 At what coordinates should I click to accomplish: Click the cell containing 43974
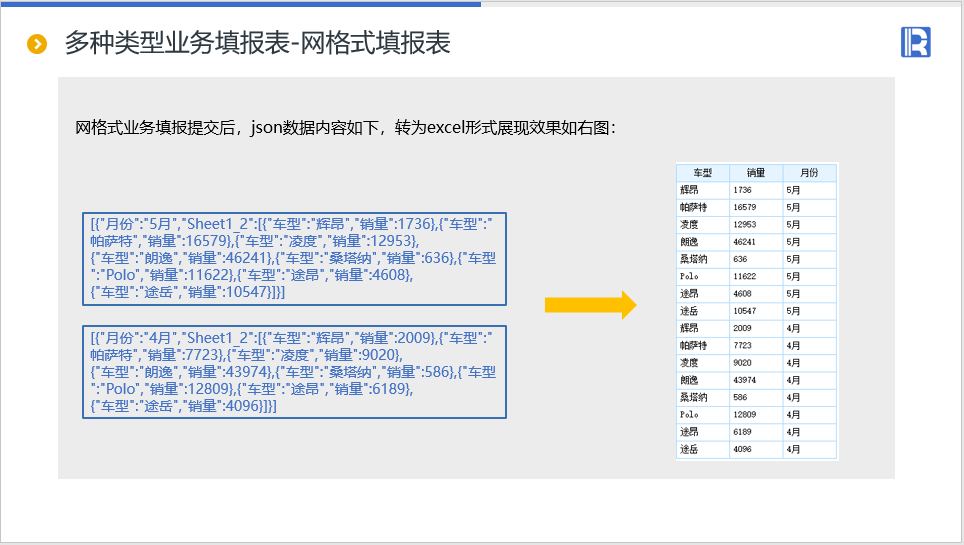click(x=755, y=380)
